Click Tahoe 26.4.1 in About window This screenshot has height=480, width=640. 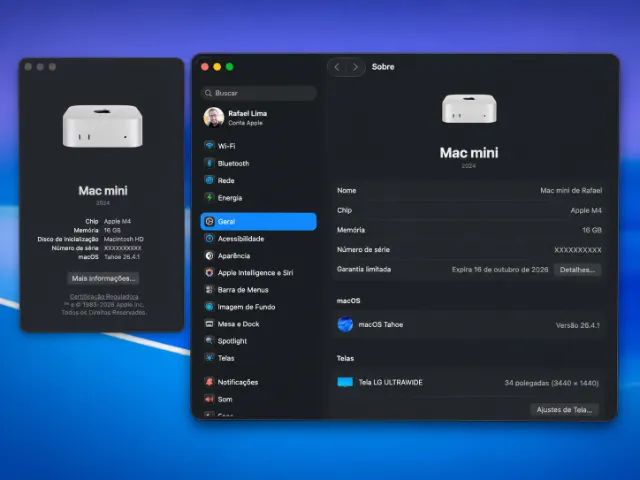point(122,257)
